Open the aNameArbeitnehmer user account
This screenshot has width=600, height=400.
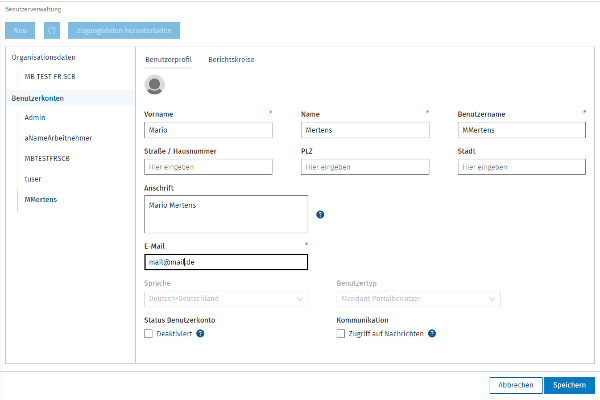pos(58,138)
